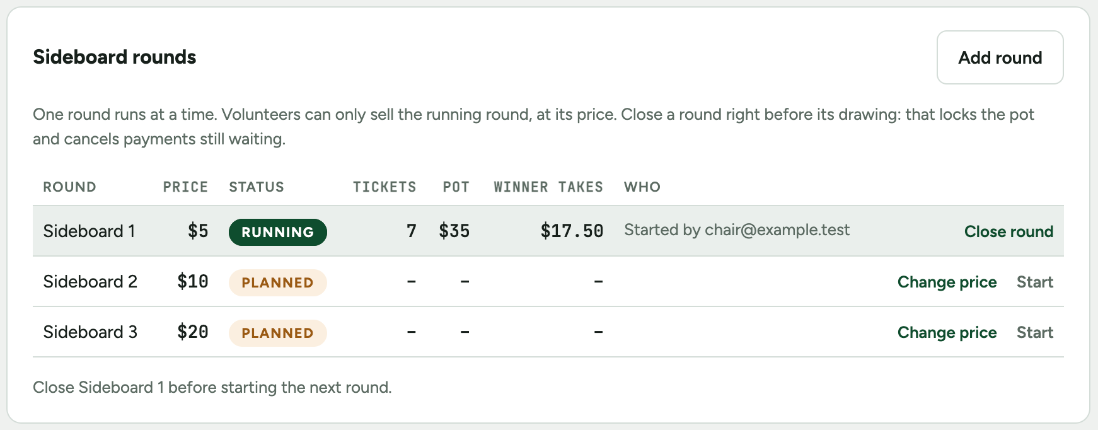The height and width of the screenshot is (430, 1098).
Task: Click the STATUS column header
Action: point(256,187)
